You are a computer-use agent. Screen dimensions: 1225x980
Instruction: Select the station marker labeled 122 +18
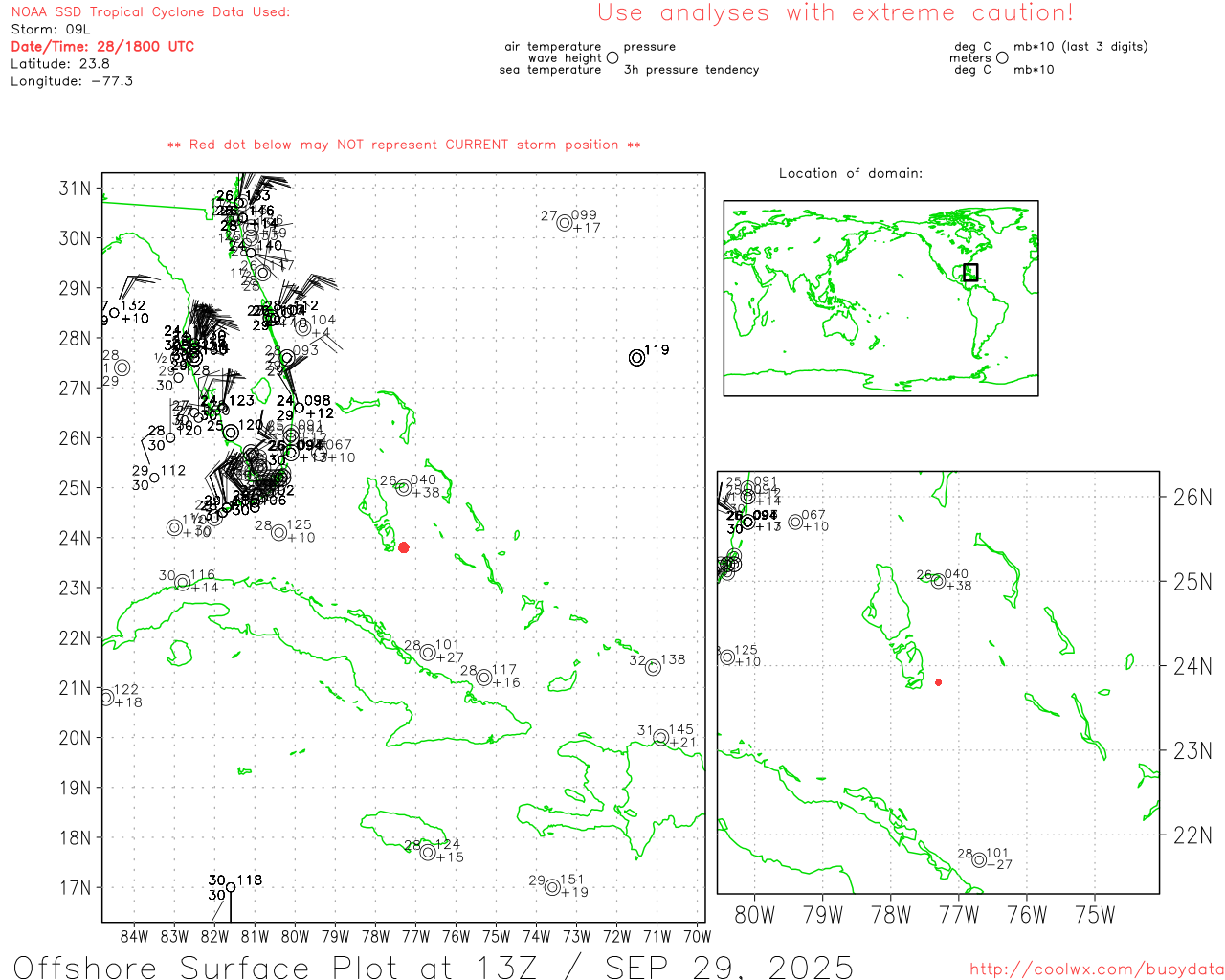click(x=107, y=697)
